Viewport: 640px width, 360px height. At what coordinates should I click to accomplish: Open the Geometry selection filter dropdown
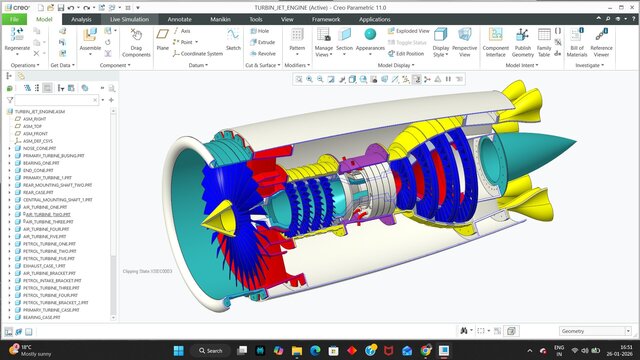(x=628, y=331)
